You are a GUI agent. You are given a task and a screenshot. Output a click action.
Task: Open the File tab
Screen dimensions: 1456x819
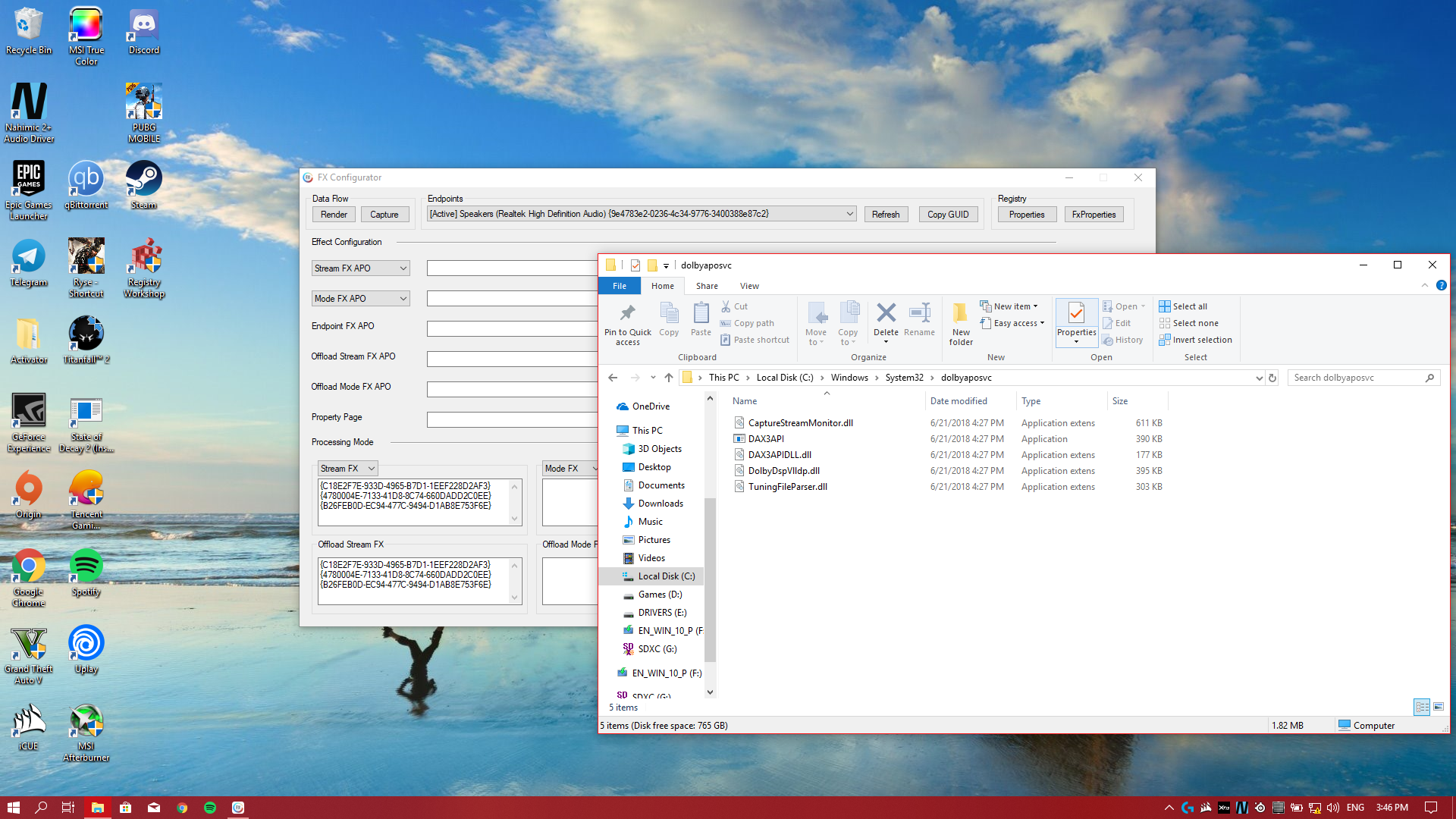(620, 286)
